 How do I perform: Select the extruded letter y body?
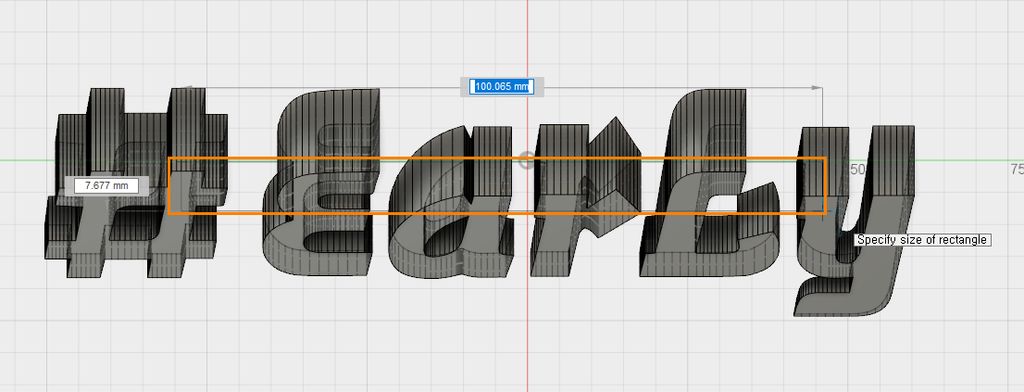coord(856,222)
